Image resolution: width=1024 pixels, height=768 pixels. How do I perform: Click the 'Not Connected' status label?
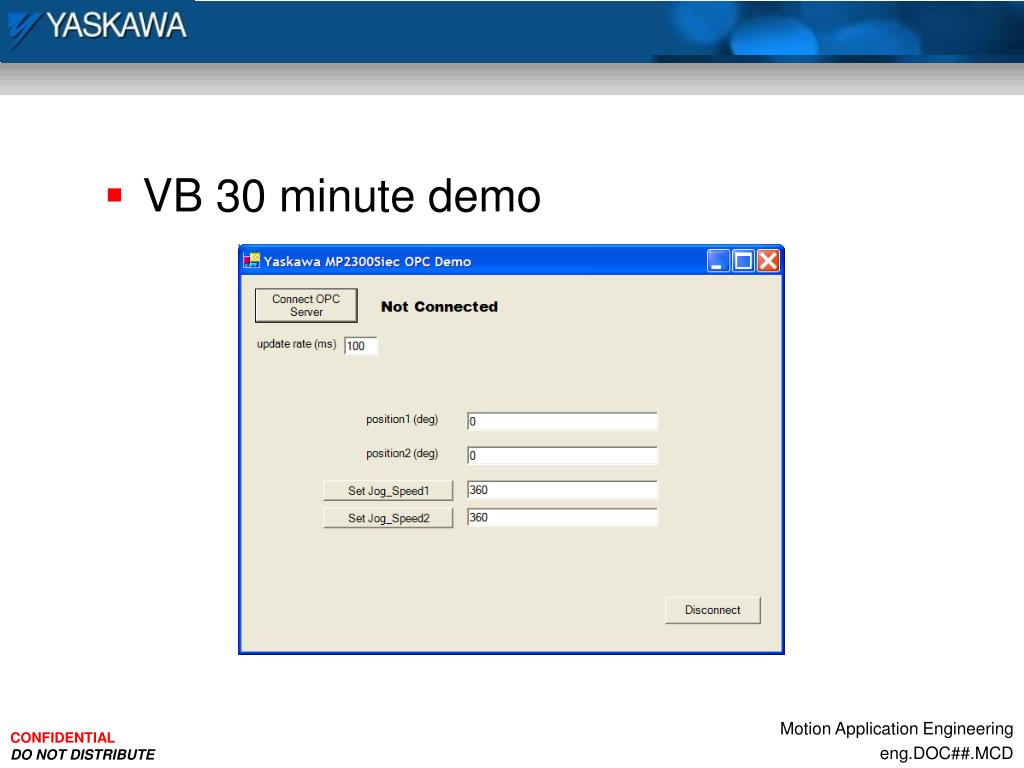[440, 306]
